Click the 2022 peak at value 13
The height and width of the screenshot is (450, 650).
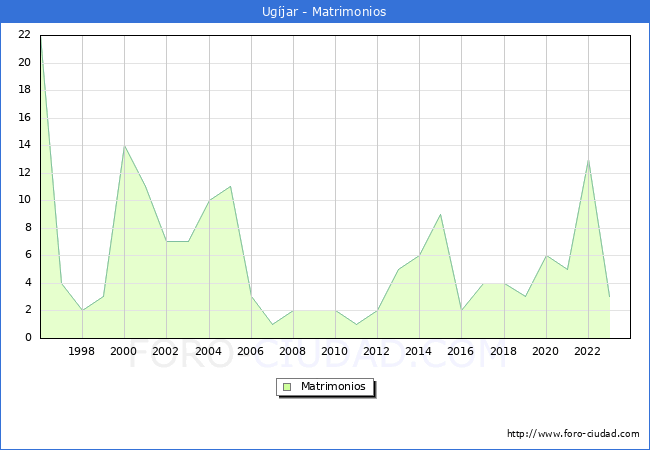tap(588, 160)
